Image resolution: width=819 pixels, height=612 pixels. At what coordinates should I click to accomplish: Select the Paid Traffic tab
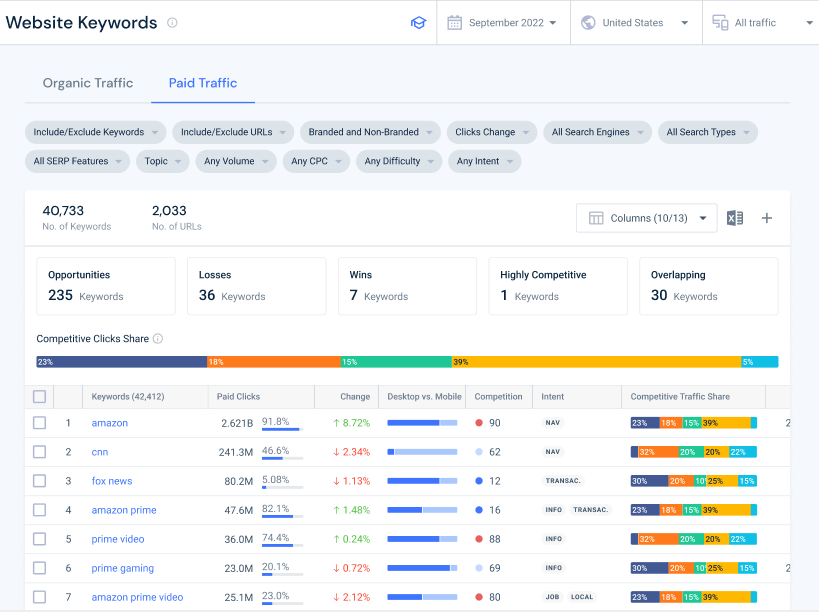203,83
